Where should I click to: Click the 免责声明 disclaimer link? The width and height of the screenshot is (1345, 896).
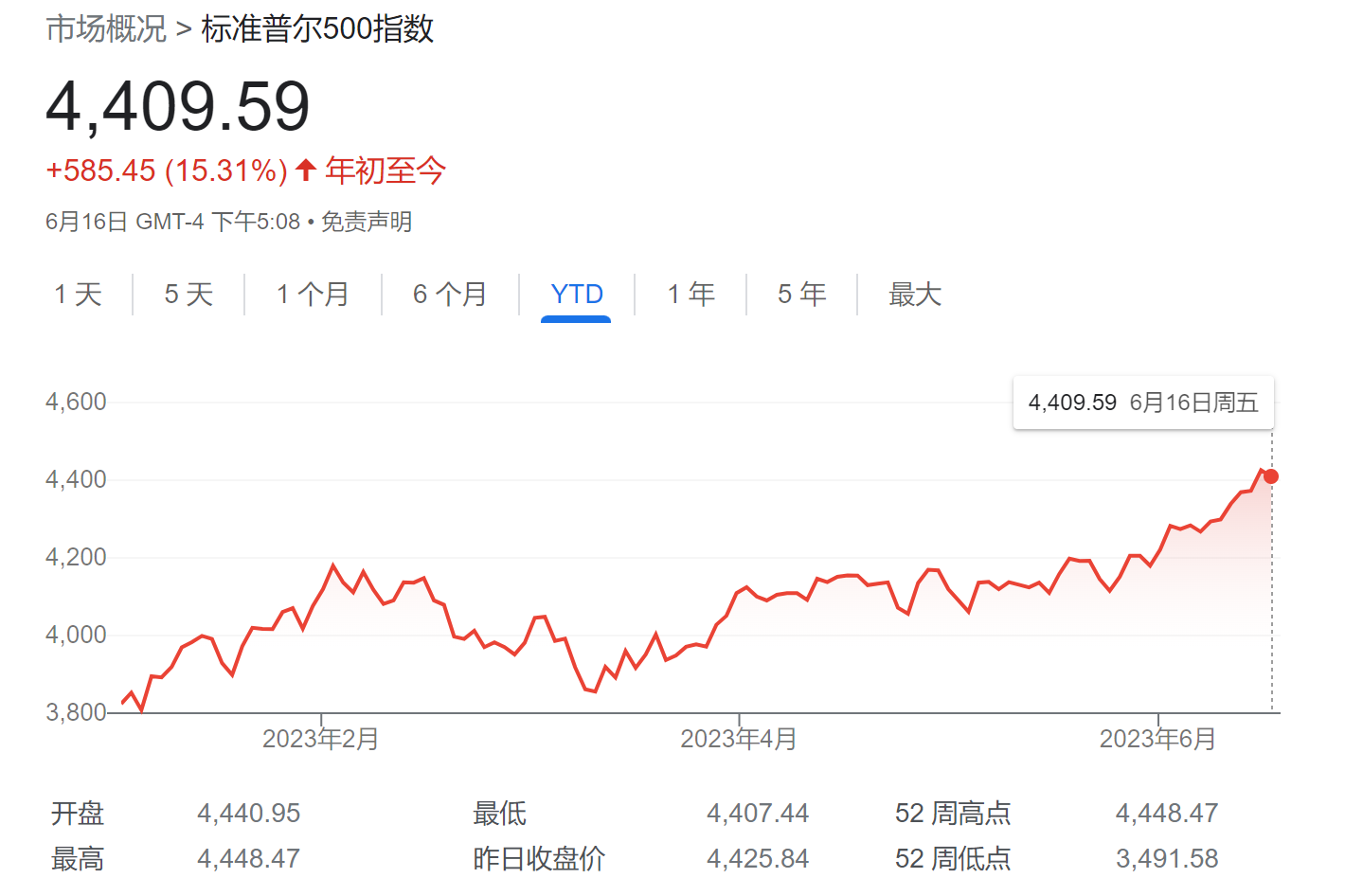pos(367,222)
